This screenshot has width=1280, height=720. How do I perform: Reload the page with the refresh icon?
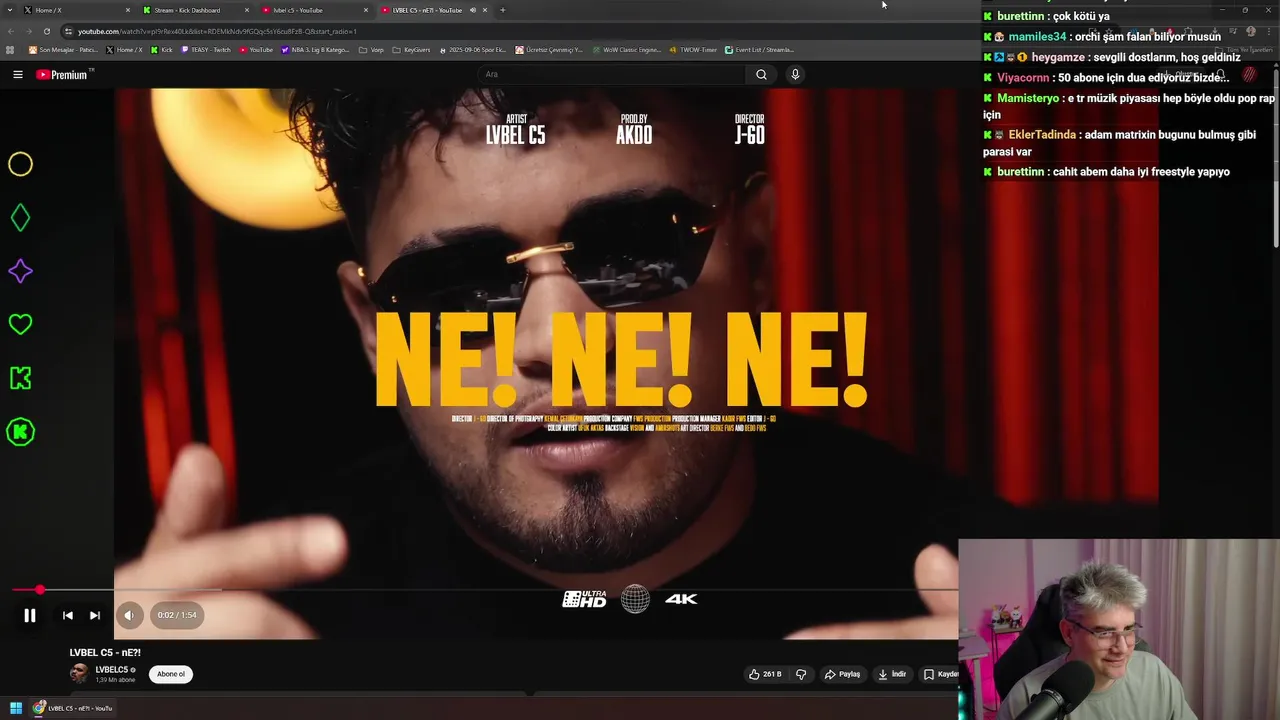pos(47,31)
